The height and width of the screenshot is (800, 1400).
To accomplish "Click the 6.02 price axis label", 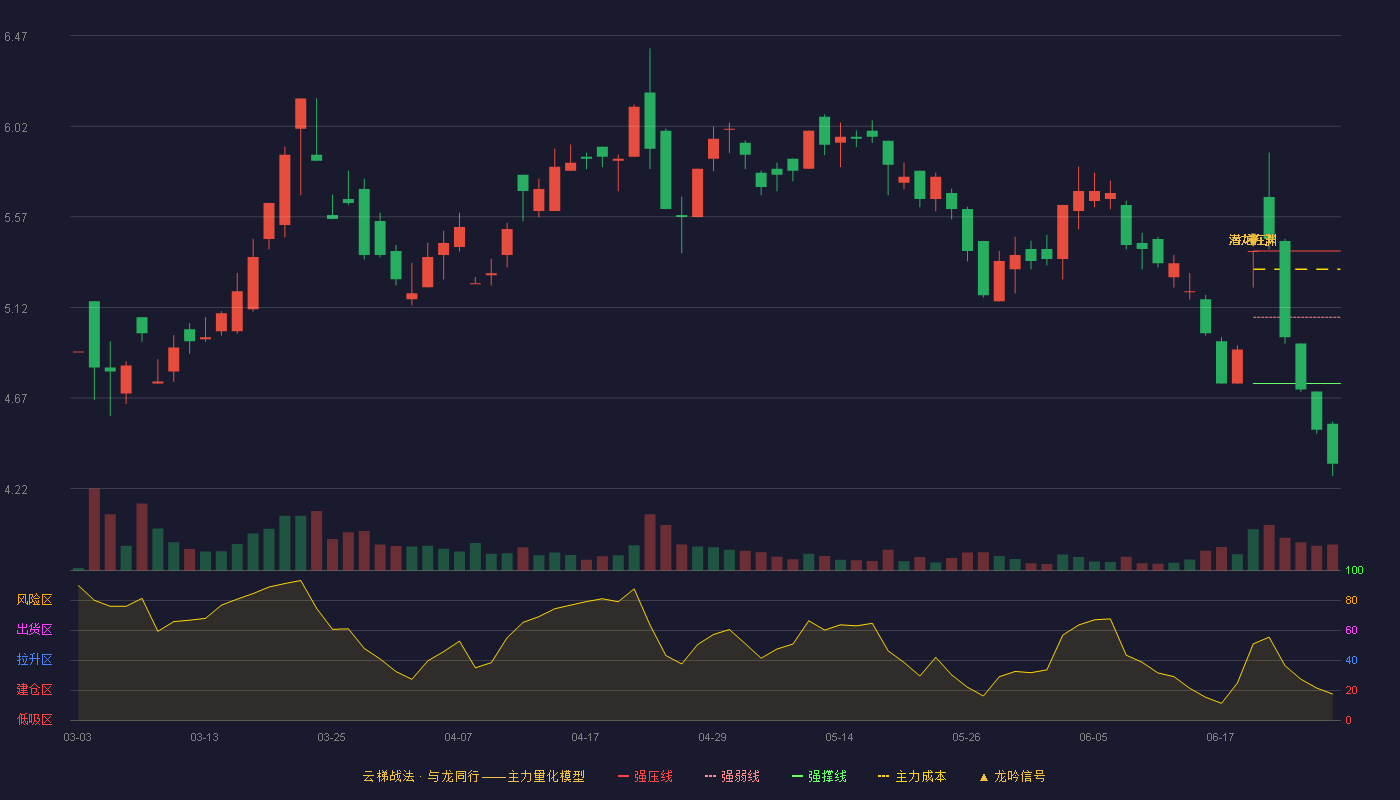I will pyautogui.click(x=15, y=128).
